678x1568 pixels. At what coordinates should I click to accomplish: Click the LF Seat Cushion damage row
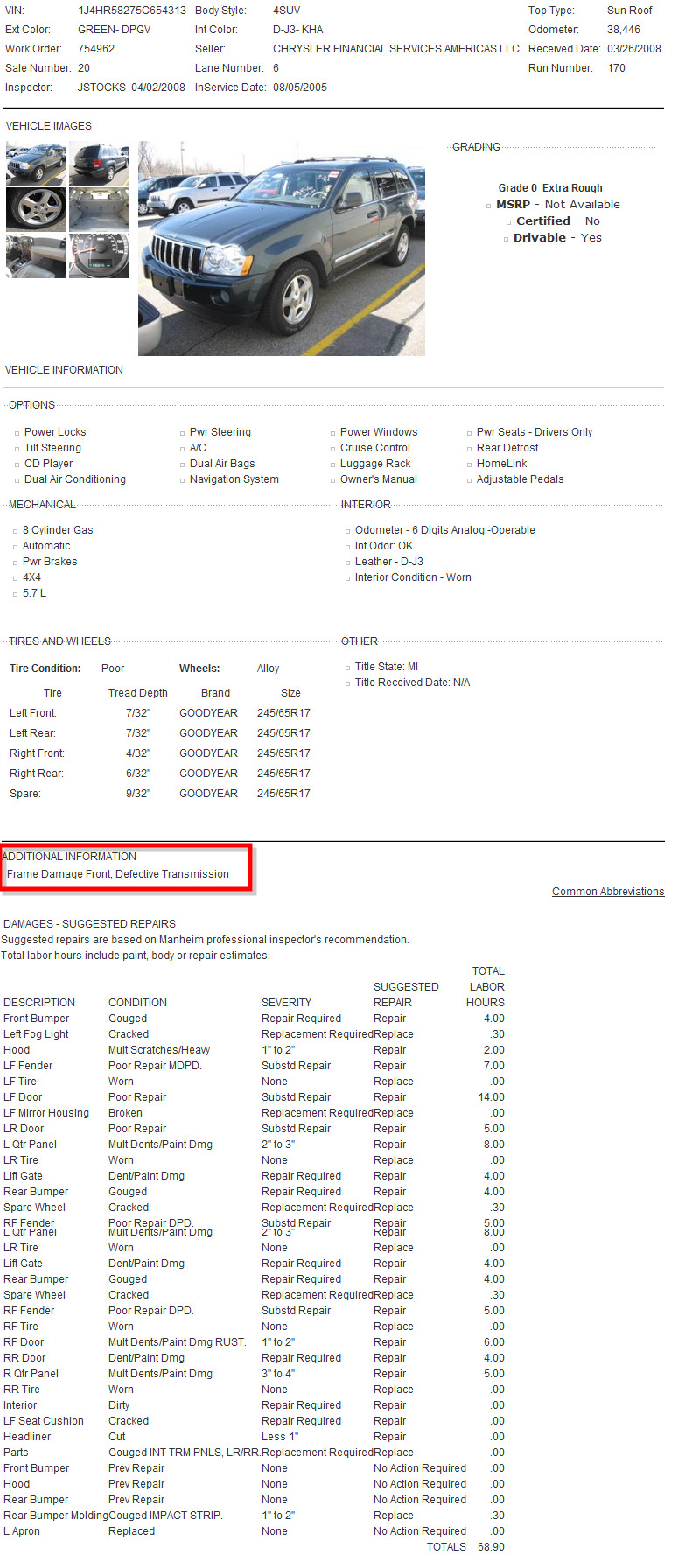tap(254, 1421)
